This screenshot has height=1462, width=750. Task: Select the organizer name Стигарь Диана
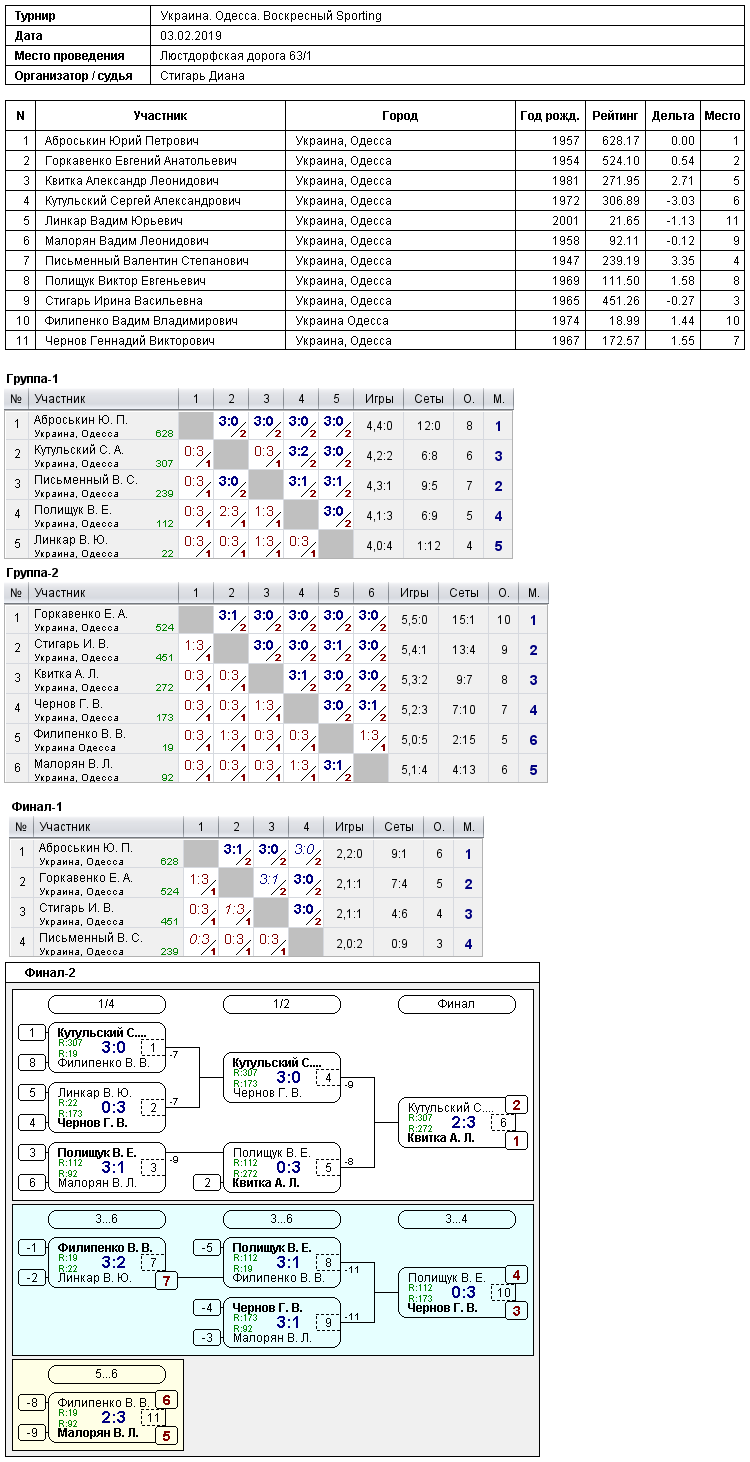[202, 76]
